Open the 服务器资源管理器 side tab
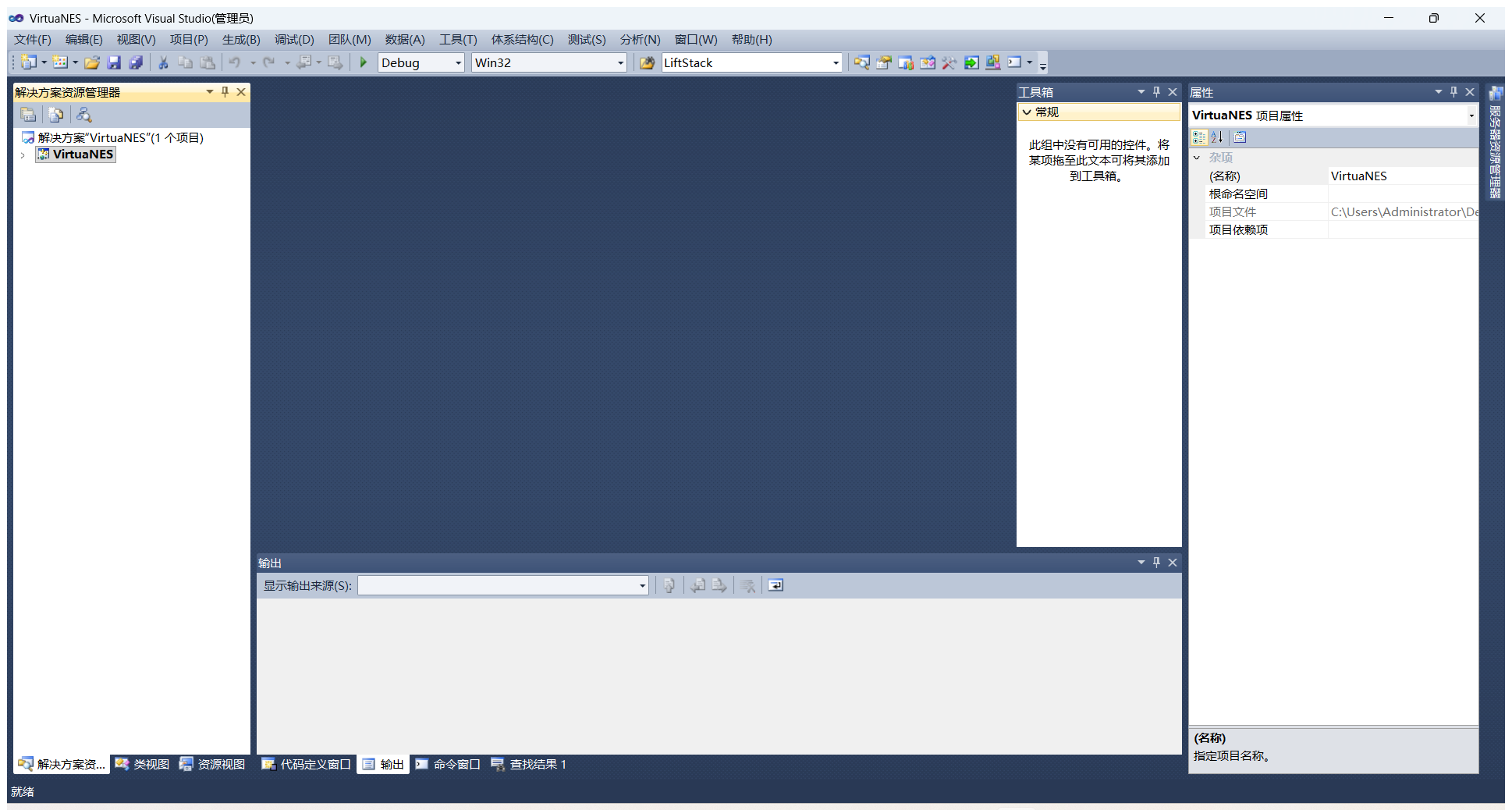Viewport: 1512px width, 810px height. 1495,142
